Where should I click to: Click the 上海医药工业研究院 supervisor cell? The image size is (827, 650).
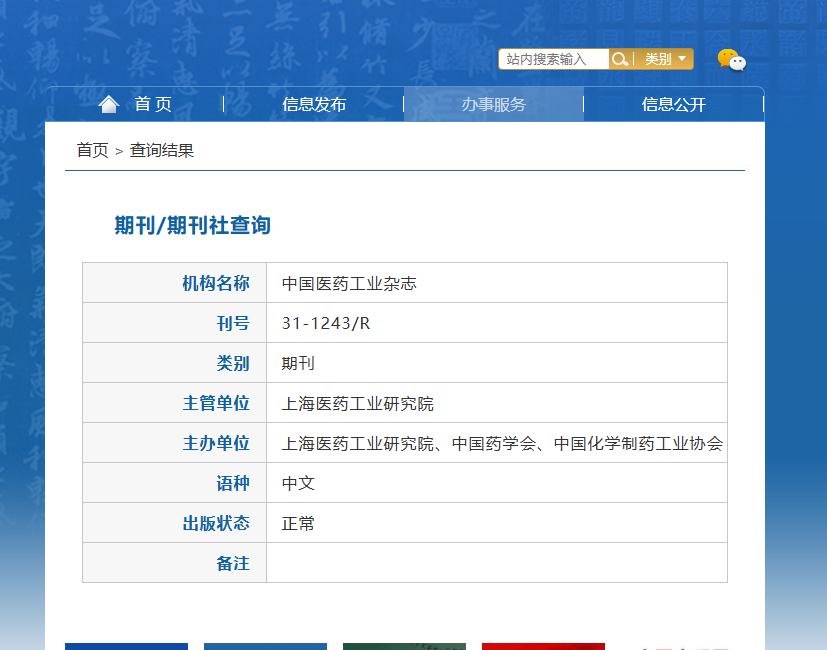(x=497, y=403)
